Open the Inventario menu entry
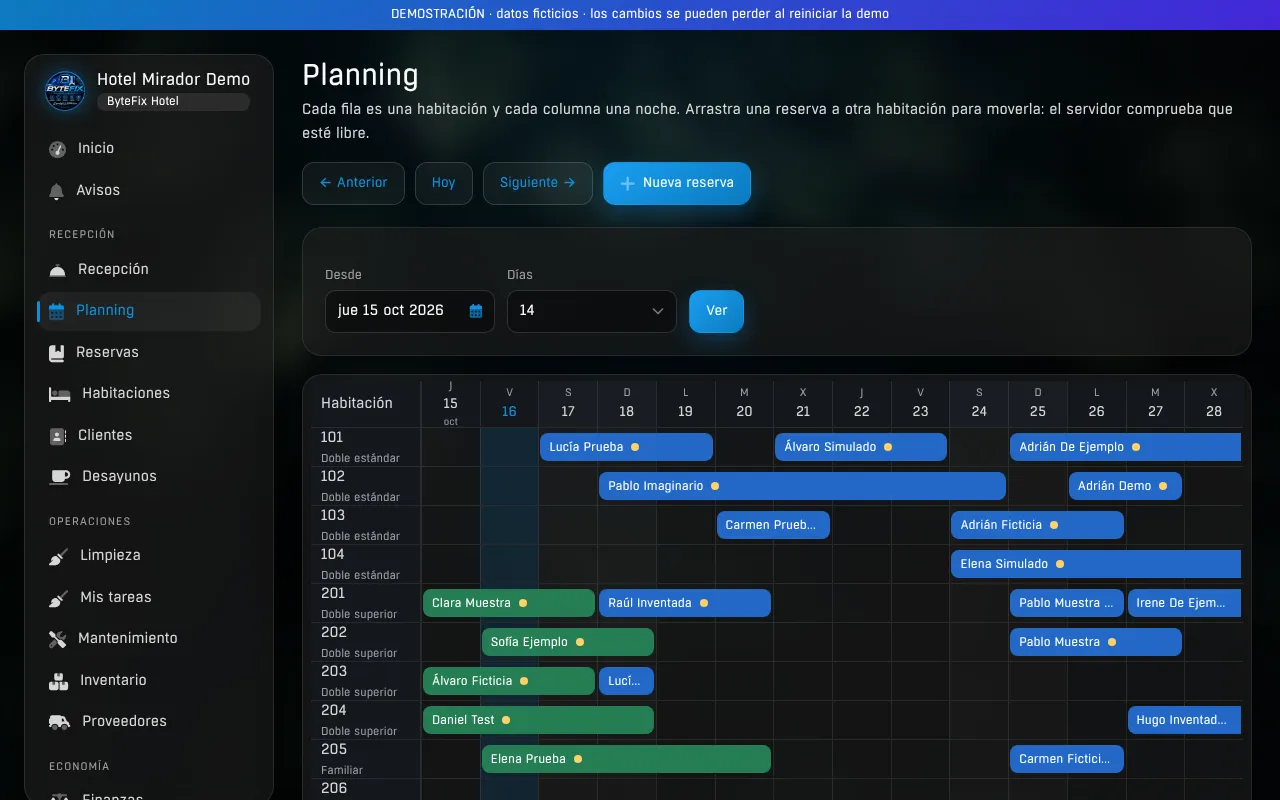Image resolution: width=1280 pixels, height=800 pixels. [149, 681]
